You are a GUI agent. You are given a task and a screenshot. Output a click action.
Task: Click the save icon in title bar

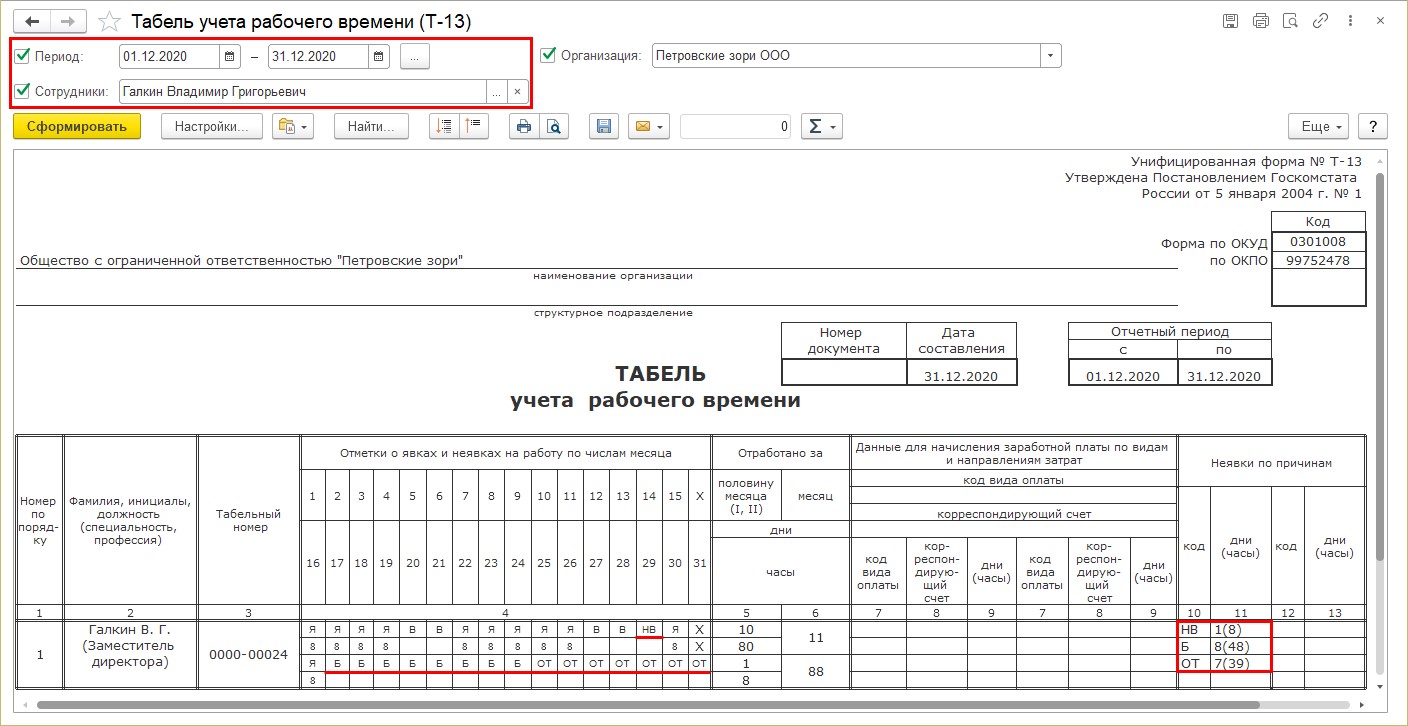[1231, 21]
